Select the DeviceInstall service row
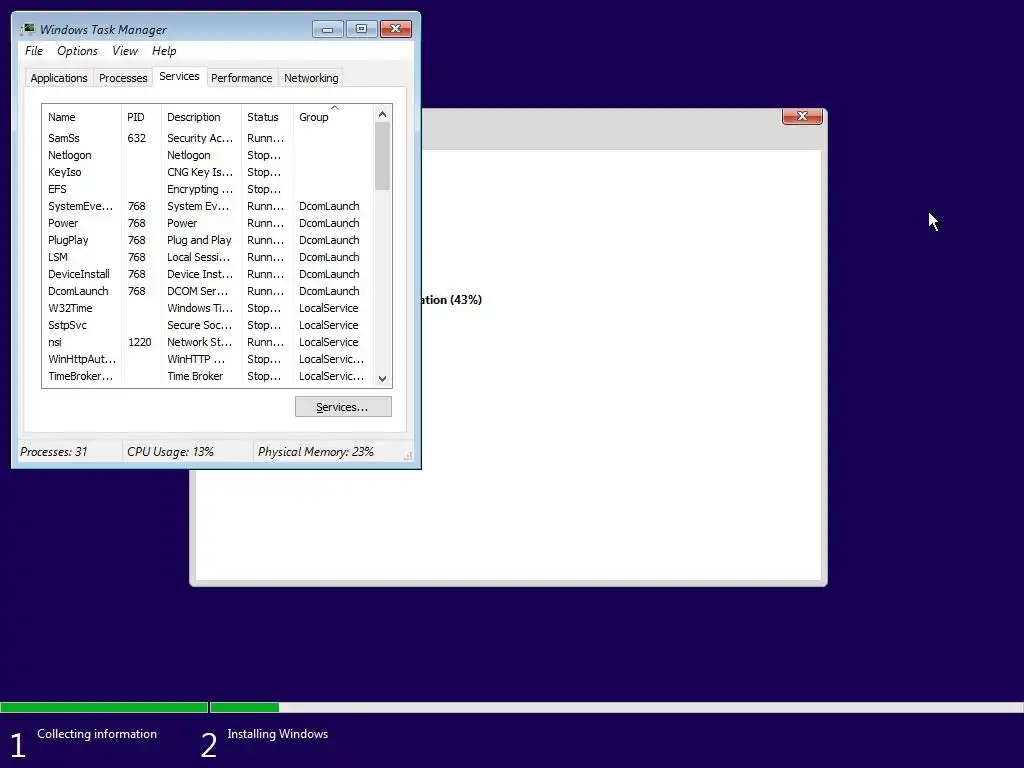This screenshot has width=1024, height=768. pyautogui.click(x=208, y=274)
